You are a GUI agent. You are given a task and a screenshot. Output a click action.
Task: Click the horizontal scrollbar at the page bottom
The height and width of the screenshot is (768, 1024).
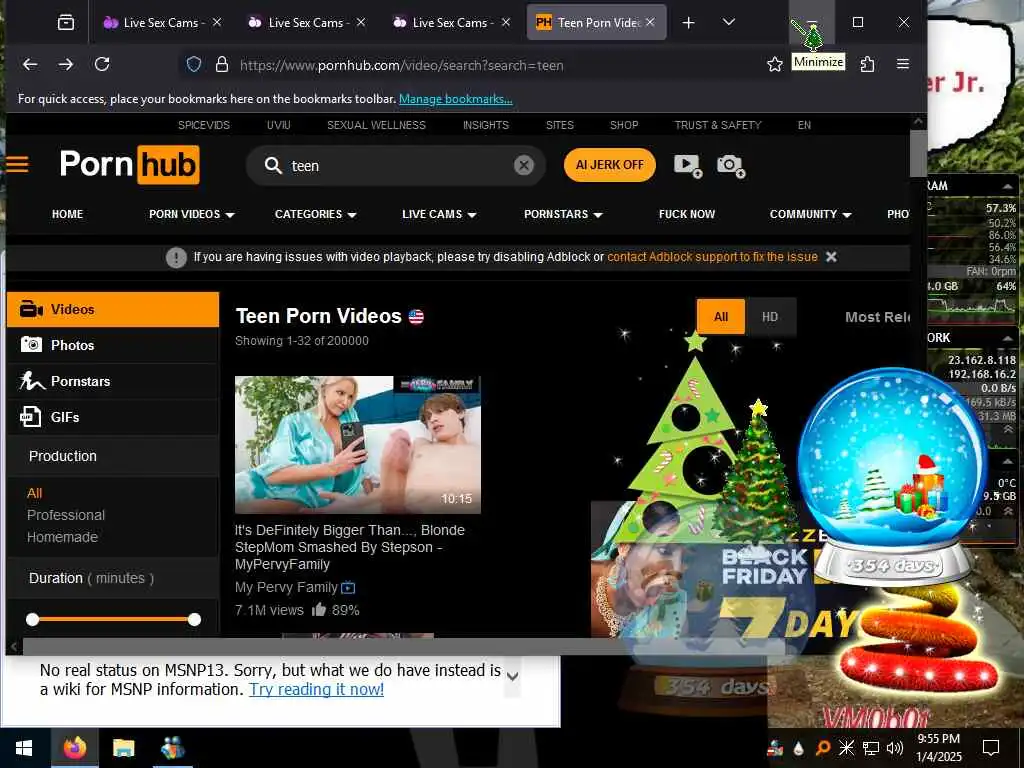(x=403, y=647)
